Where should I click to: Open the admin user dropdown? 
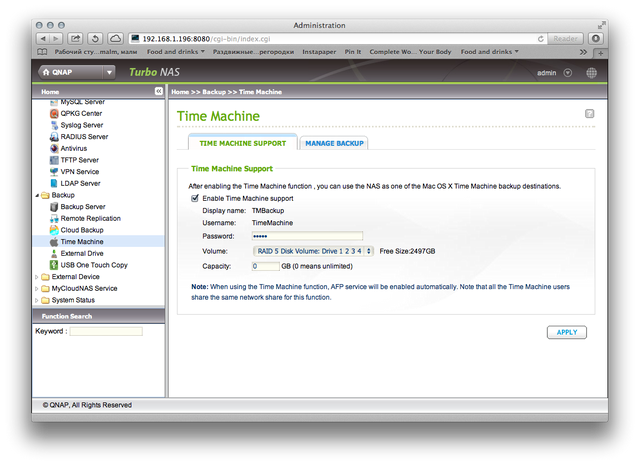(x=567, y=73)
